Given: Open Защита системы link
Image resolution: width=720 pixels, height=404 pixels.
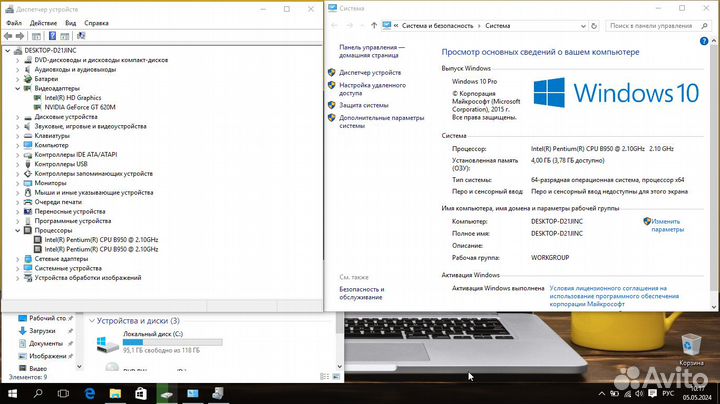Looking at the screenshot, I should click(364, 105).
